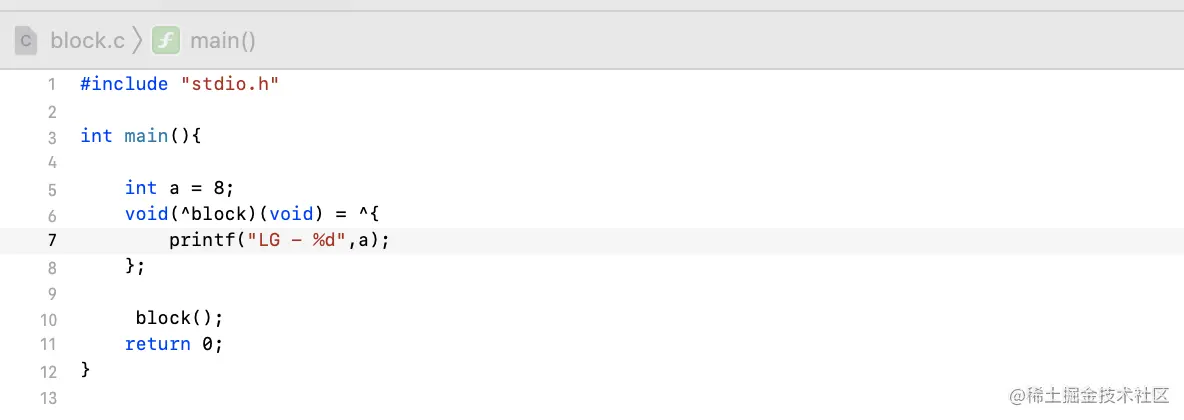The height and width of the screenshot is (420, 1184).
Task: Click the return keyword on line 11
Action: click(157, 344)
